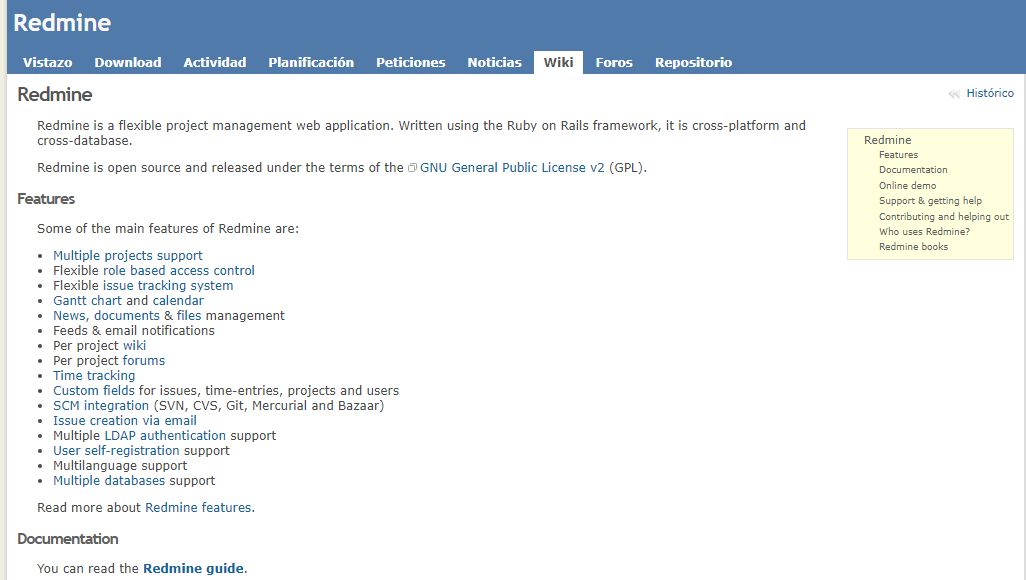
Task: Open Who uses Redmine? contents entry
Action: pos(924,231)
